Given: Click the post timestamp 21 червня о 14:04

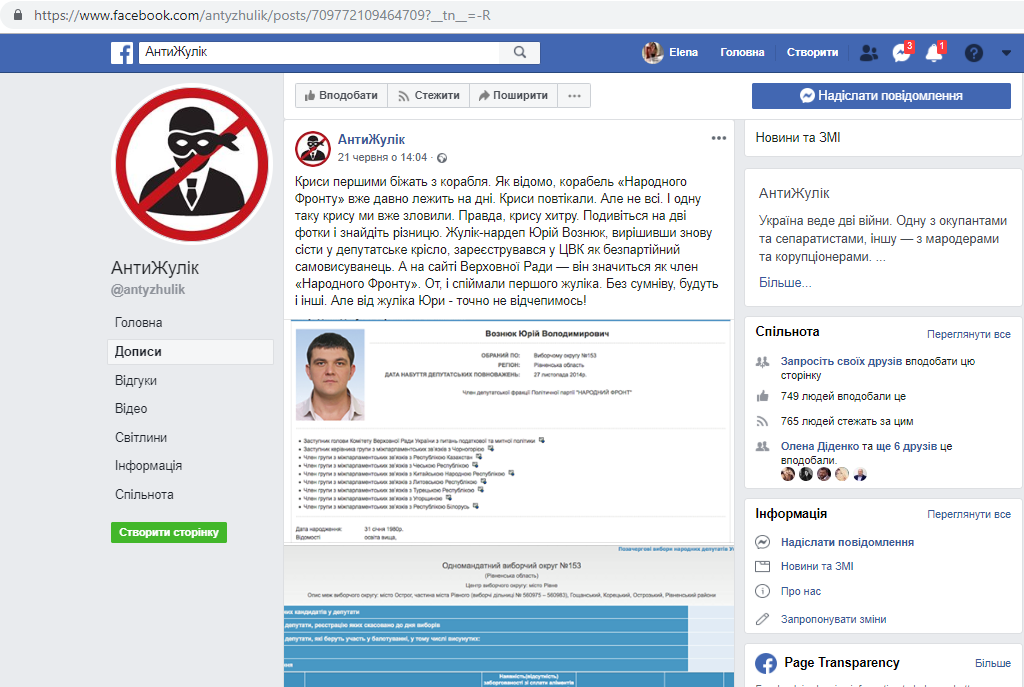Looking at the screenshot, I should 382,157.
